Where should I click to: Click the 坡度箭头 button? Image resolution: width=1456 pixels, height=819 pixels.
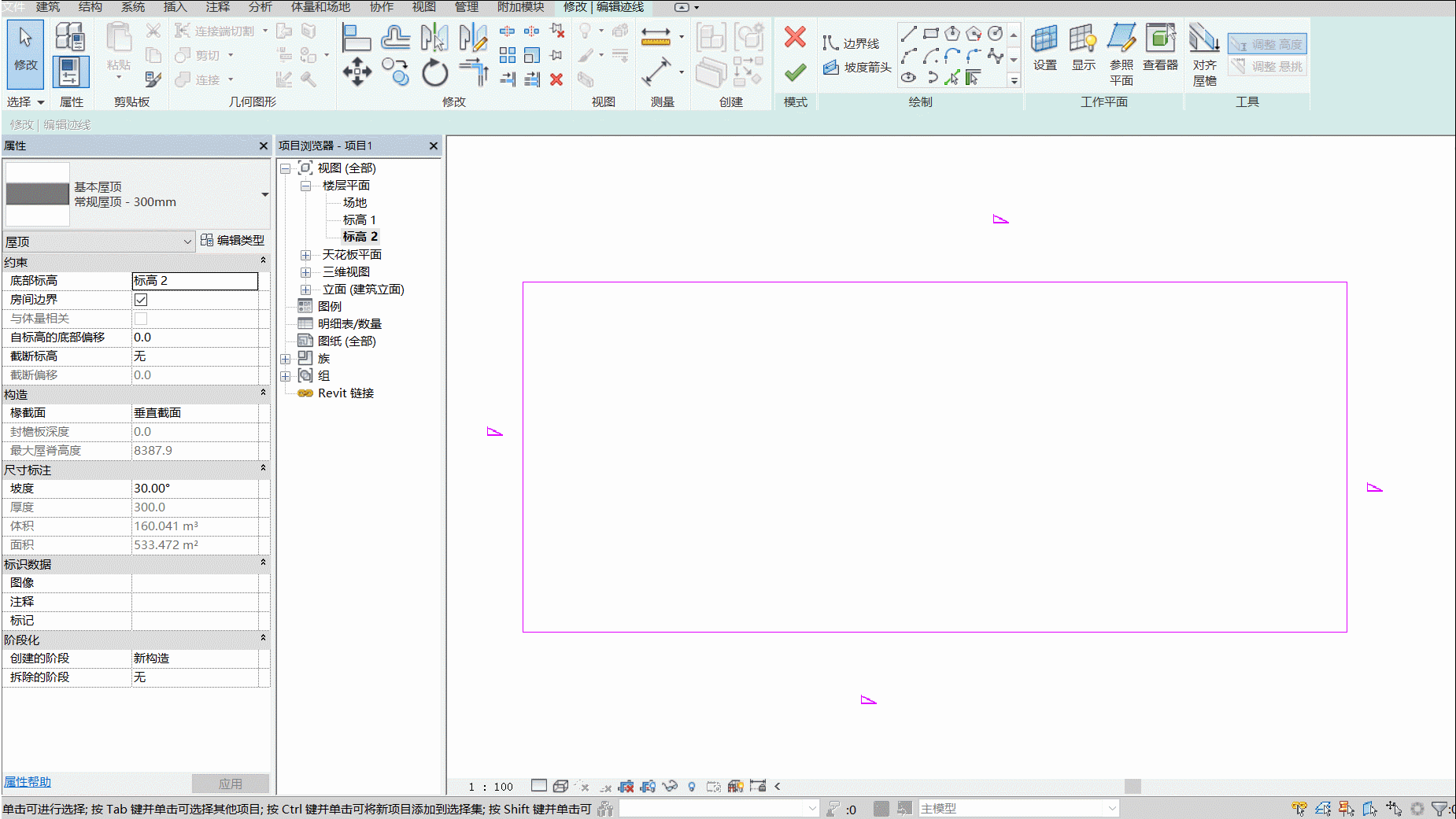pos(858,68)
